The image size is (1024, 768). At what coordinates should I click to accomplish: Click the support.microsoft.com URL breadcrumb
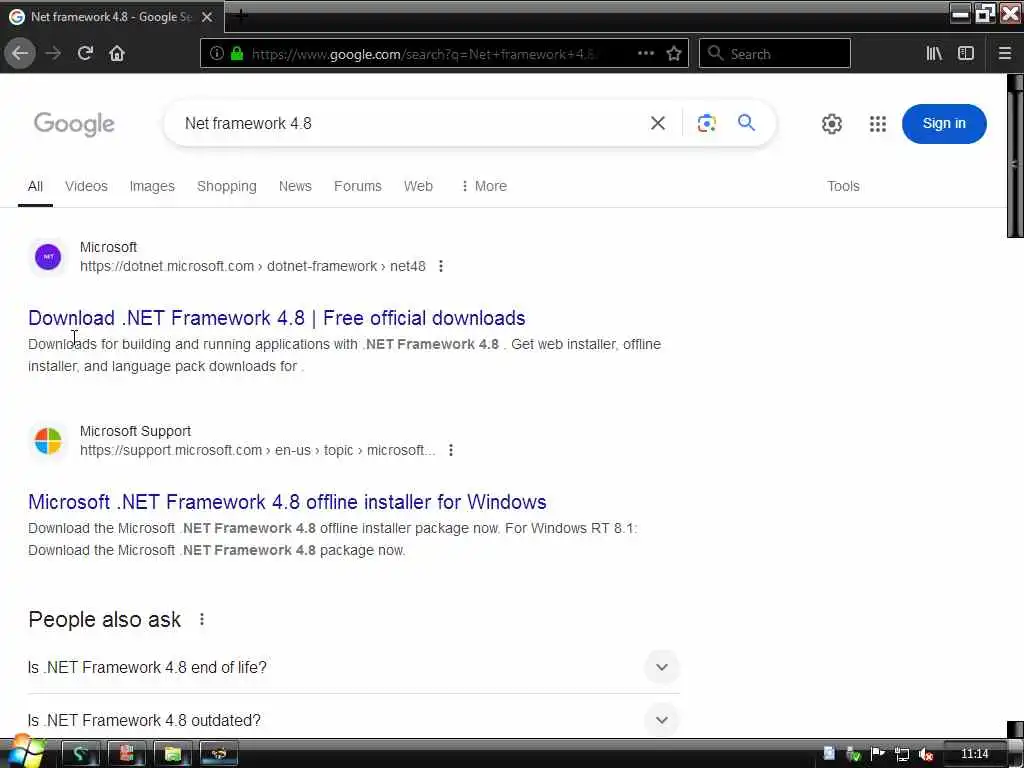click(257, 451)
